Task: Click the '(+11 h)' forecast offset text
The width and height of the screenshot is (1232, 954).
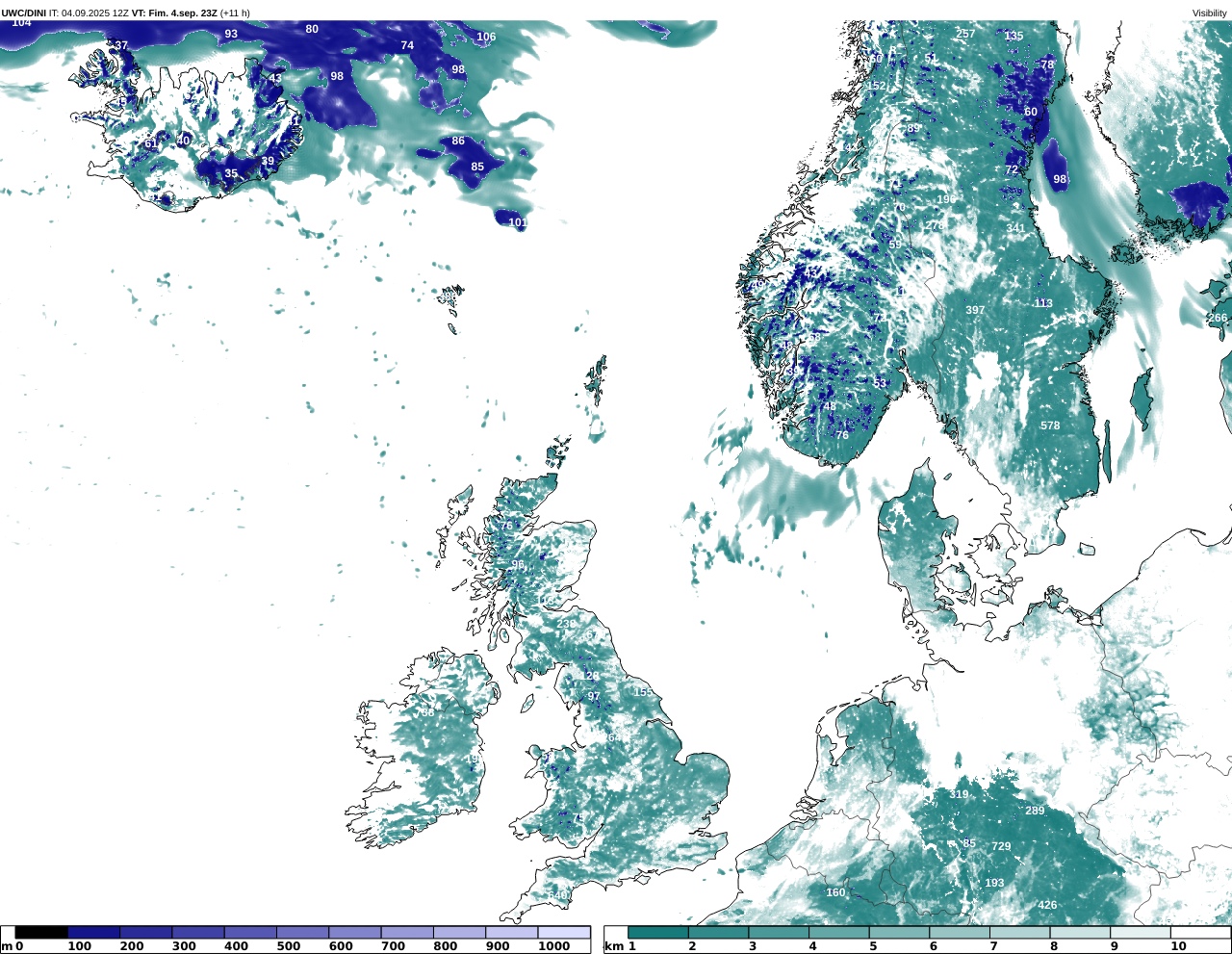Action: 235,13
